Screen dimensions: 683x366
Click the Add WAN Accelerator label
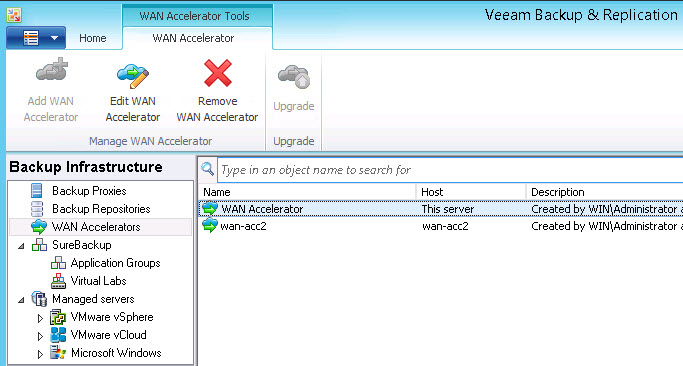[51, 109]
